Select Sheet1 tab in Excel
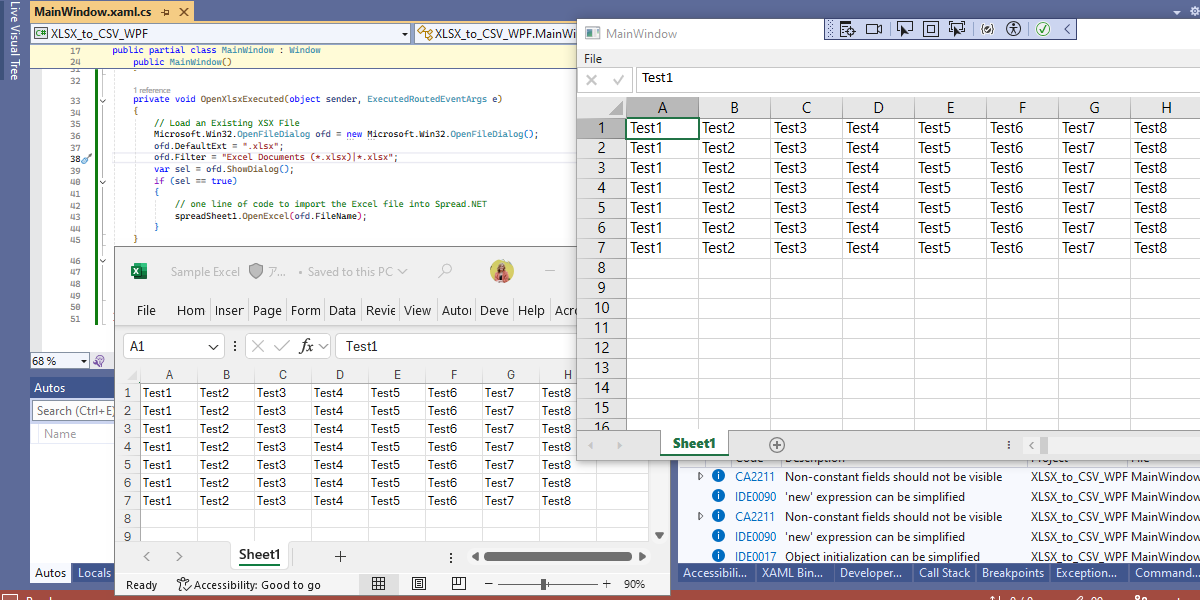 click(259, 555)
